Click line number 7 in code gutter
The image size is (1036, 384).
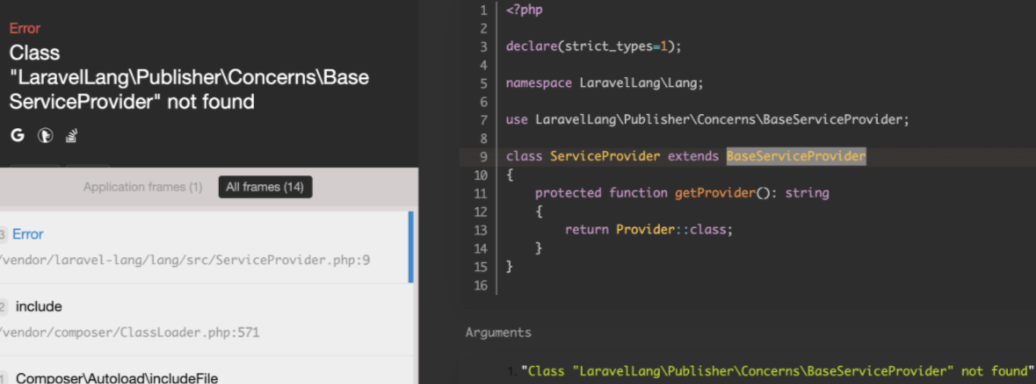coord(484,120)
